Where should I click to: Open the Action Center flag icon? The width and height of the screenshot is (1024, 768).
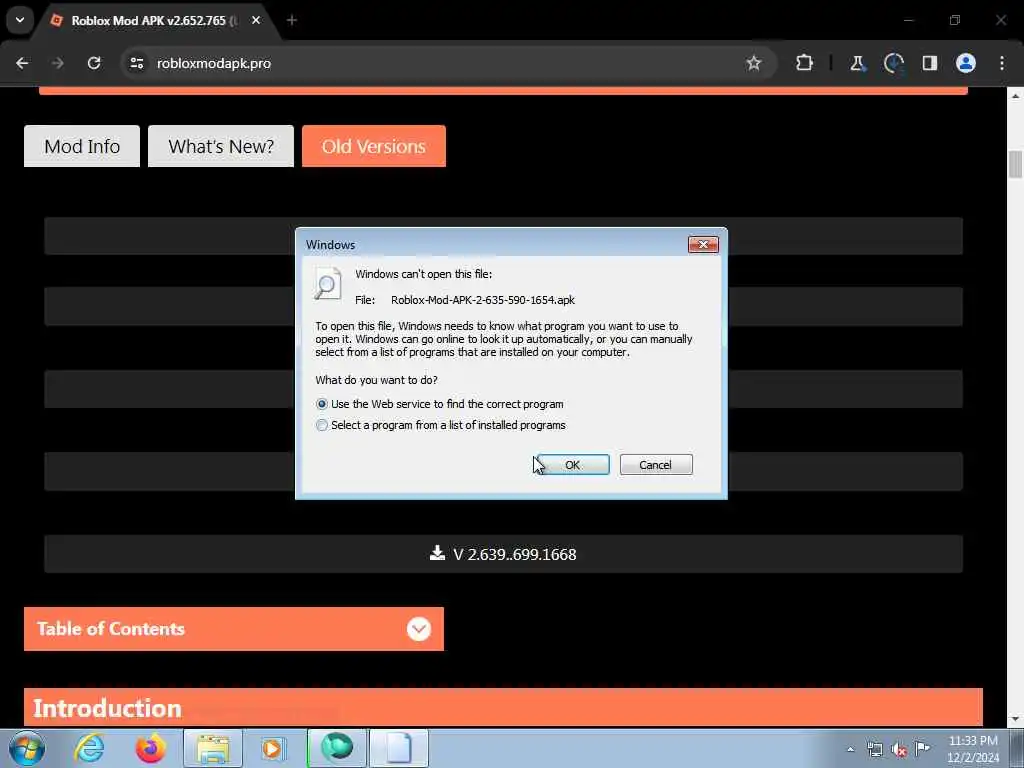point(922,749)
